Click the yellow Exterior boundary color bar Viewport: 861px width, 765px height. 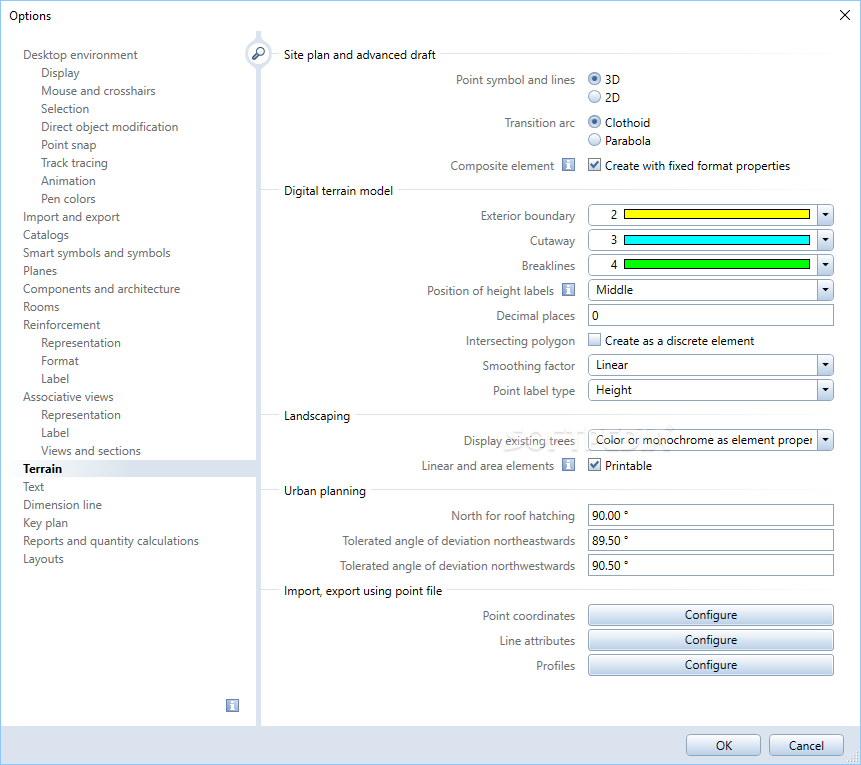pos(717,215)
